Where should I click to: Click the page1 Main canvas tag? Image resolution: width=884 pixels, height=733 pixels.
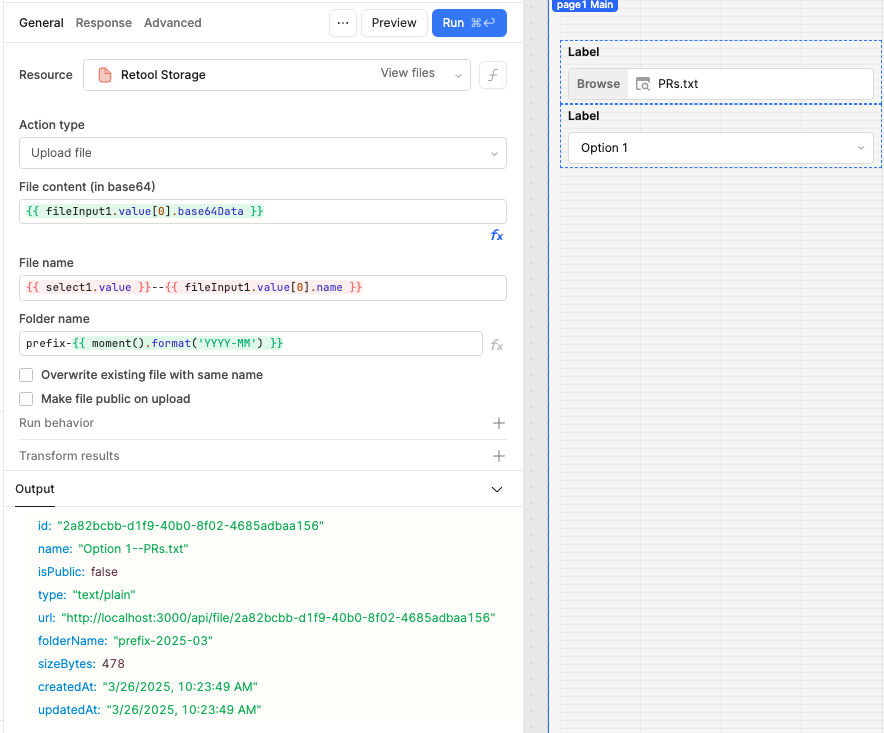585,5
